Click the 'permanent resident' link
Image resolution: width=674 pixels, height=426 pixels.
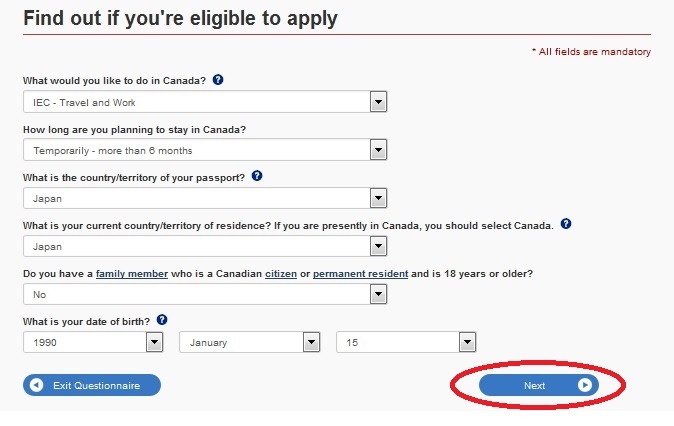(x=360, y=273)
